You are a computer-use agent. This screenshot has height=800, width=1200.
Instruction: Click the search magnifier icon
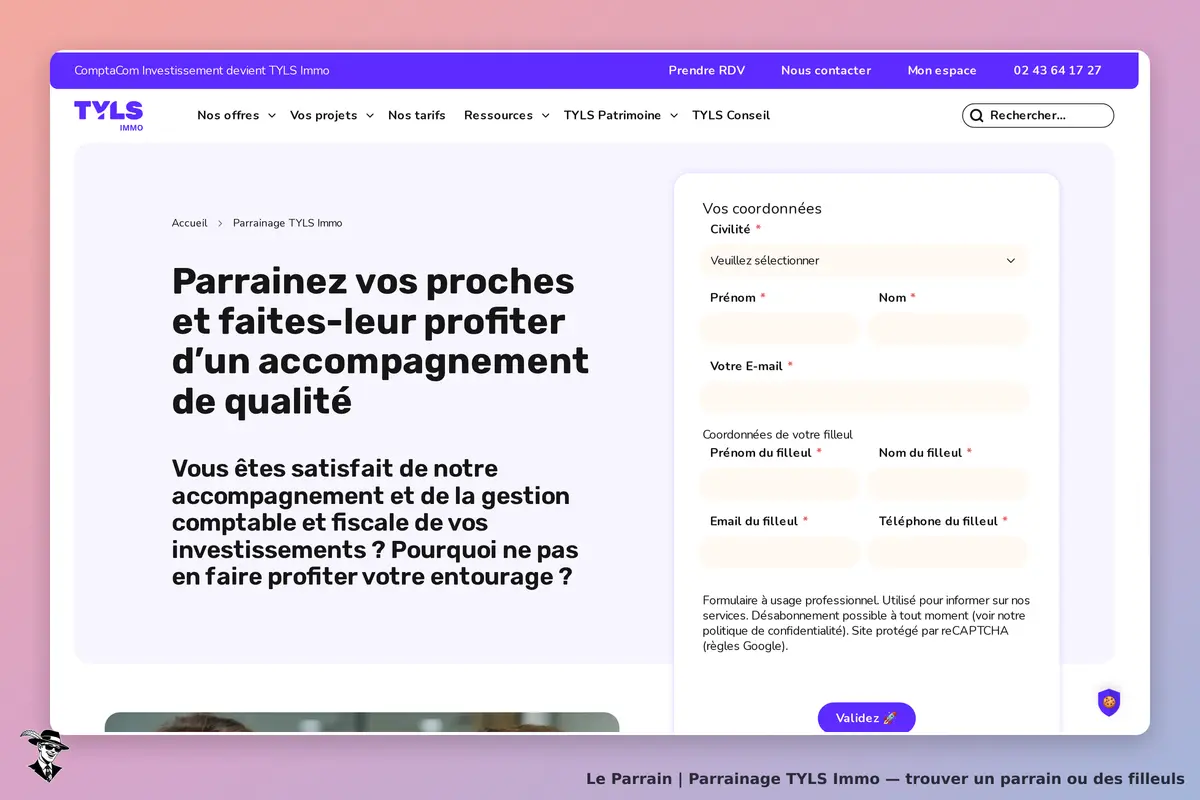(x=976, y=116)
